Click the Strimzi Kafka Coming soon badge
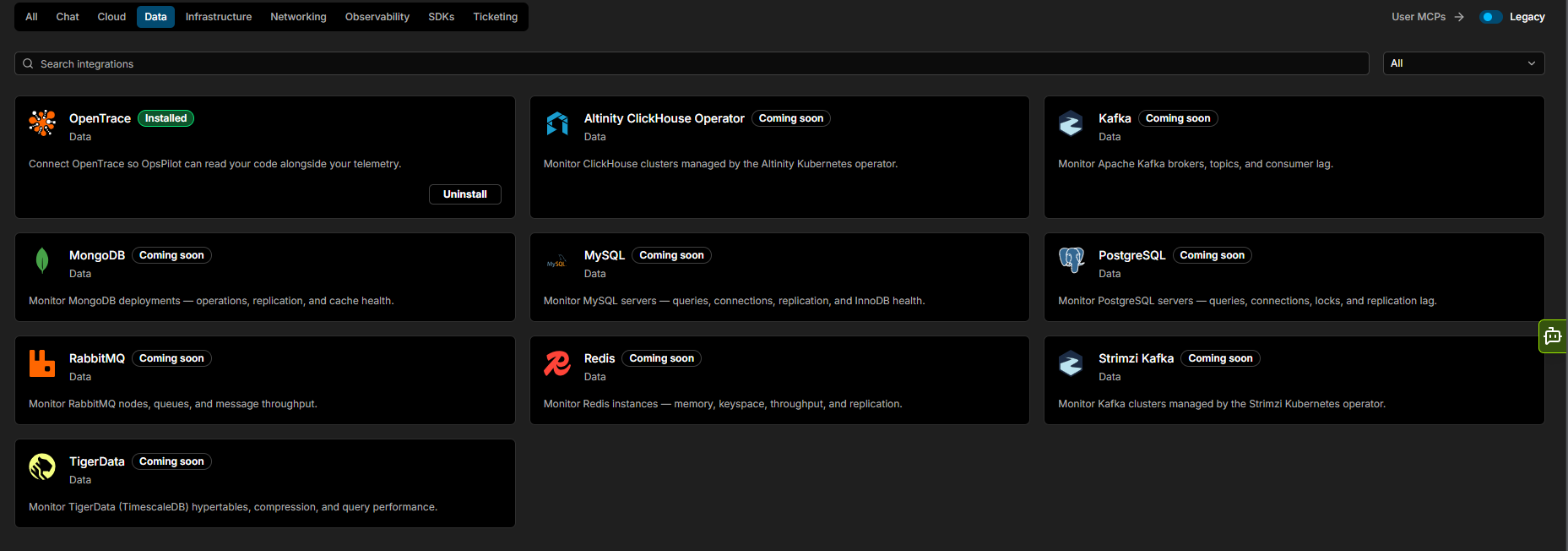The image size is (1568, 551). 1220,358
